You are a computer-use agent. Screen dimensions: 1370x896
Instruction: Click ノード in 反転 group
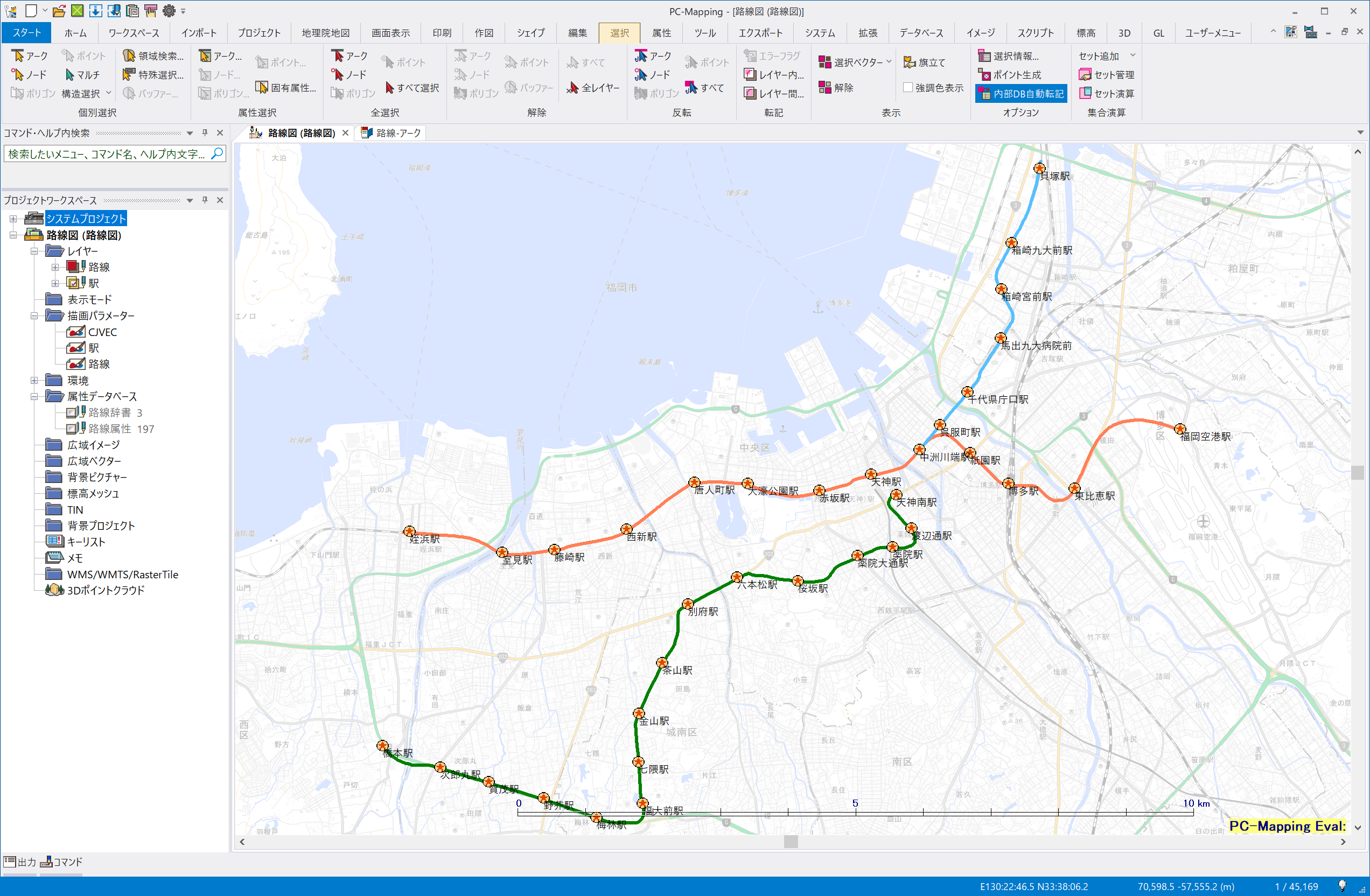653,75
